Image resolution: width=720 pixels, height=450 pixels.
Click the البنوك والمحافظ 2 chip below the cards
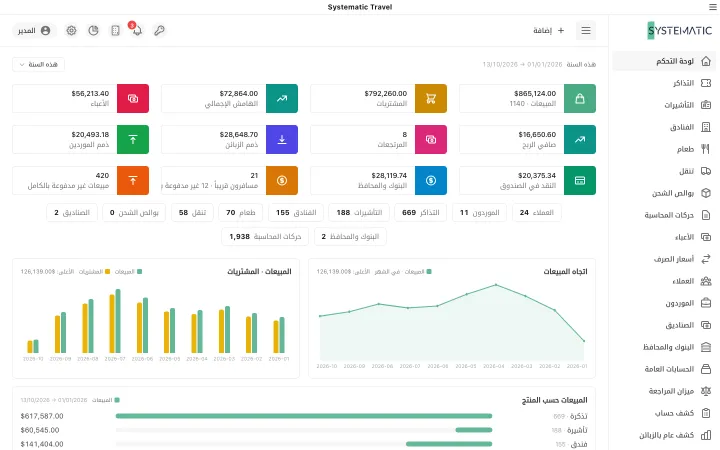click(350, 236)
